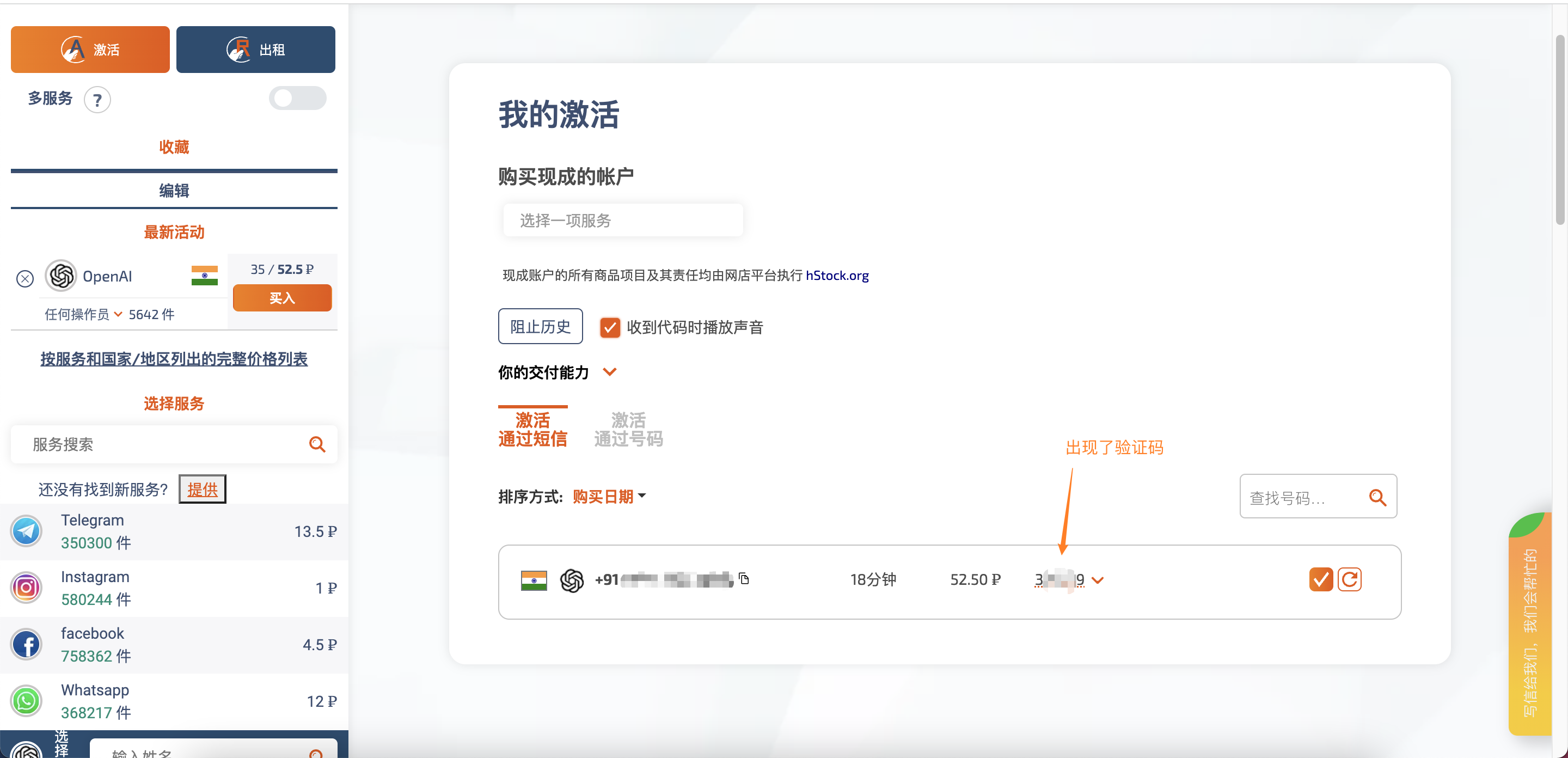The image size is (1568, 758).
Task: Expand the 你的交付能力 section
Action: click(x=609, y=372)
